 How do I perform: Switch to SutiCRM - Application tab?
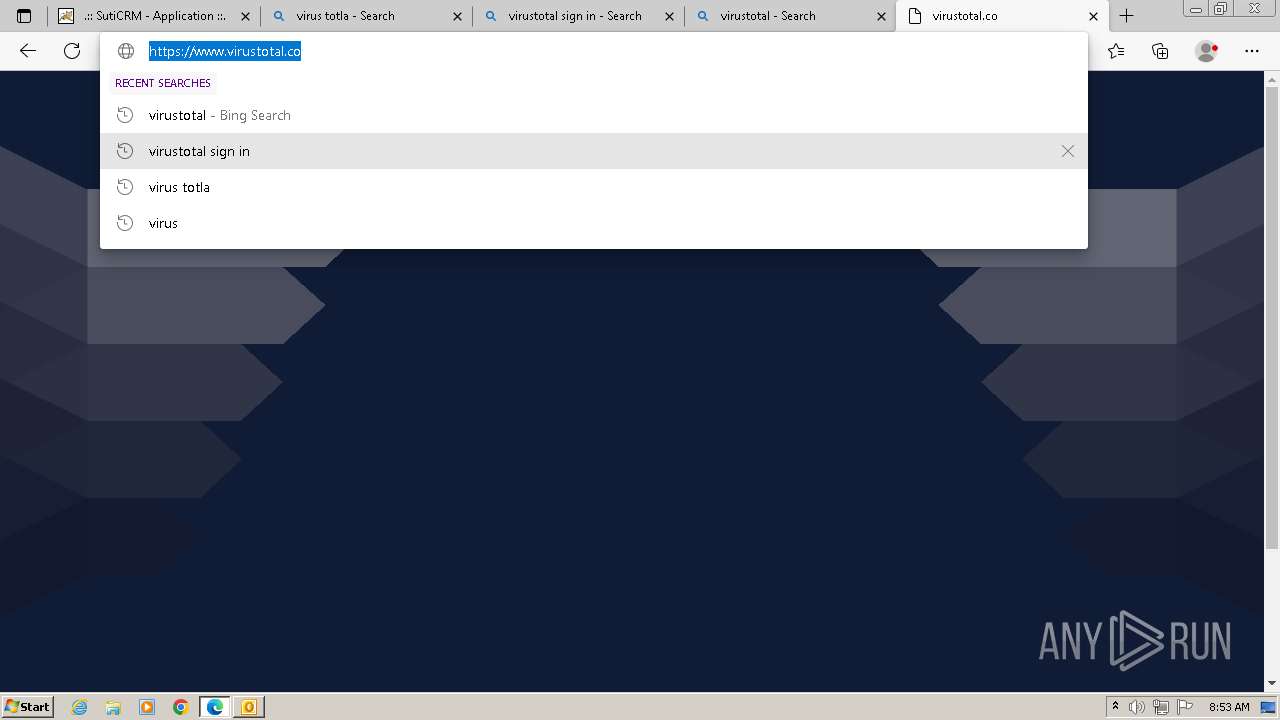point(154,16)
